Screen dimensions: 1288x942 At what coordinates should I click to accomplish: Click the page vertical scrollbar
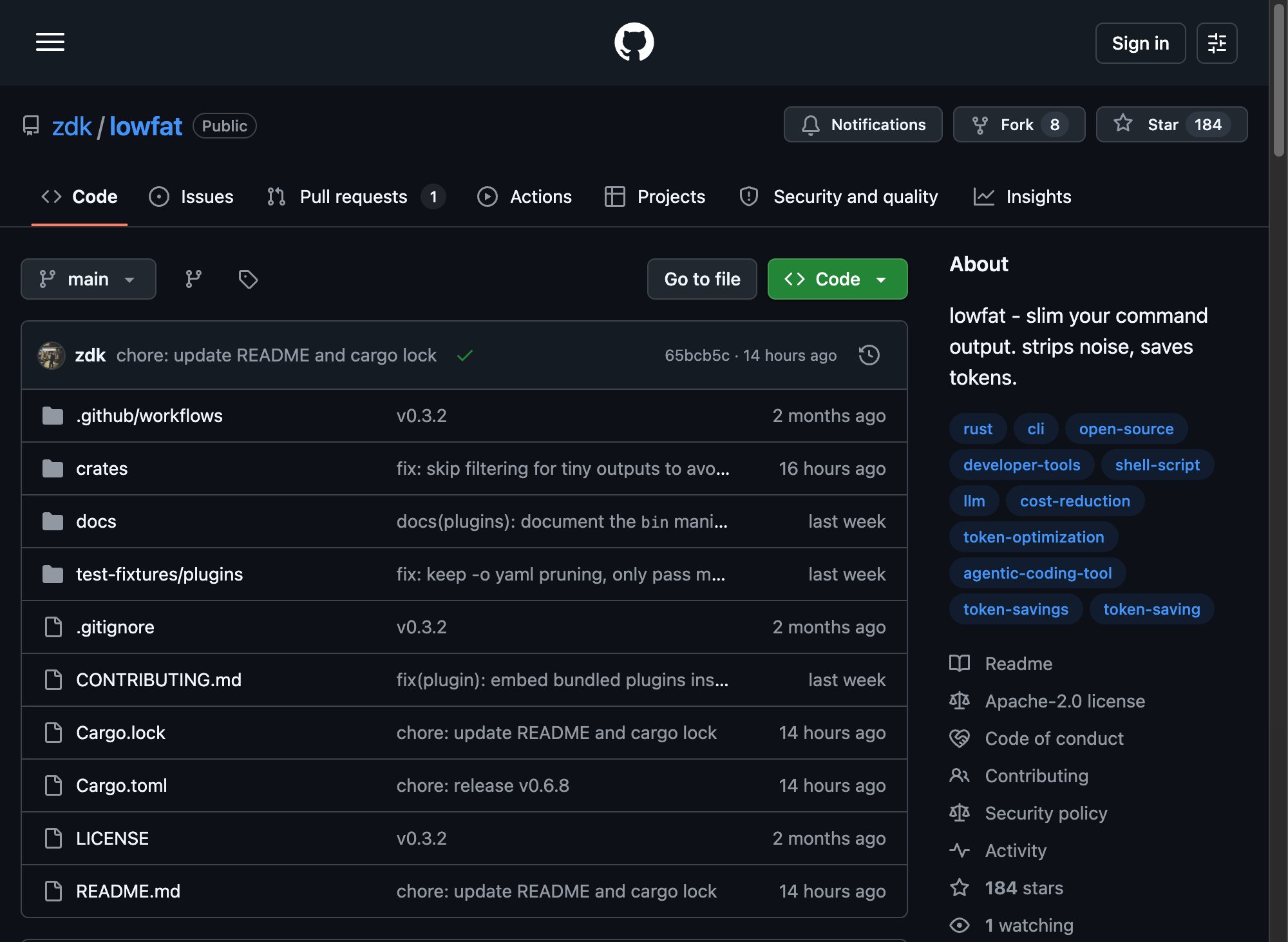point(1278,81)
